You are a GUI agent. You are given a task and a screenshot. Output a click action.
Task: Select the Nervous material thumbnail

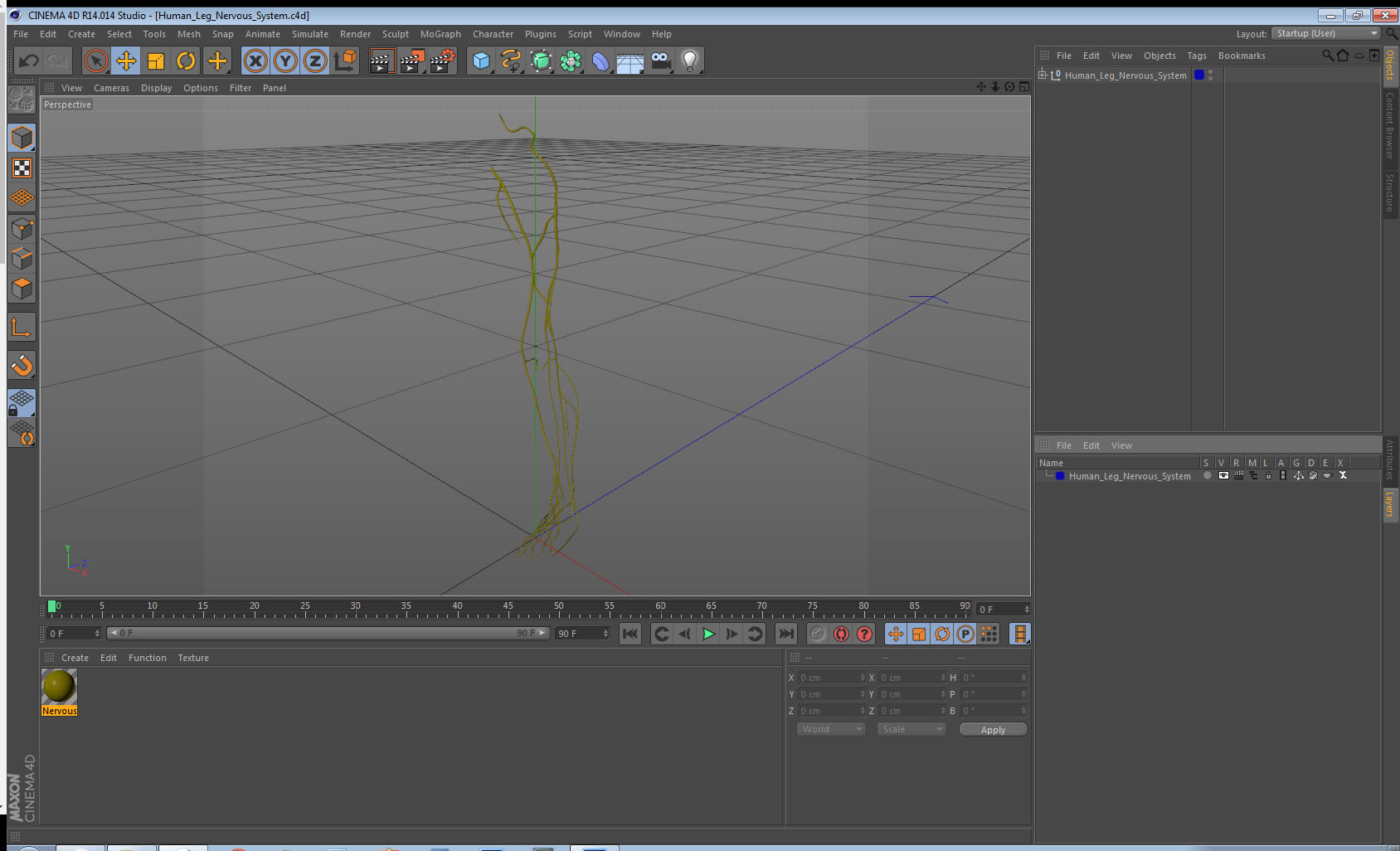click(x=59, y=687)
